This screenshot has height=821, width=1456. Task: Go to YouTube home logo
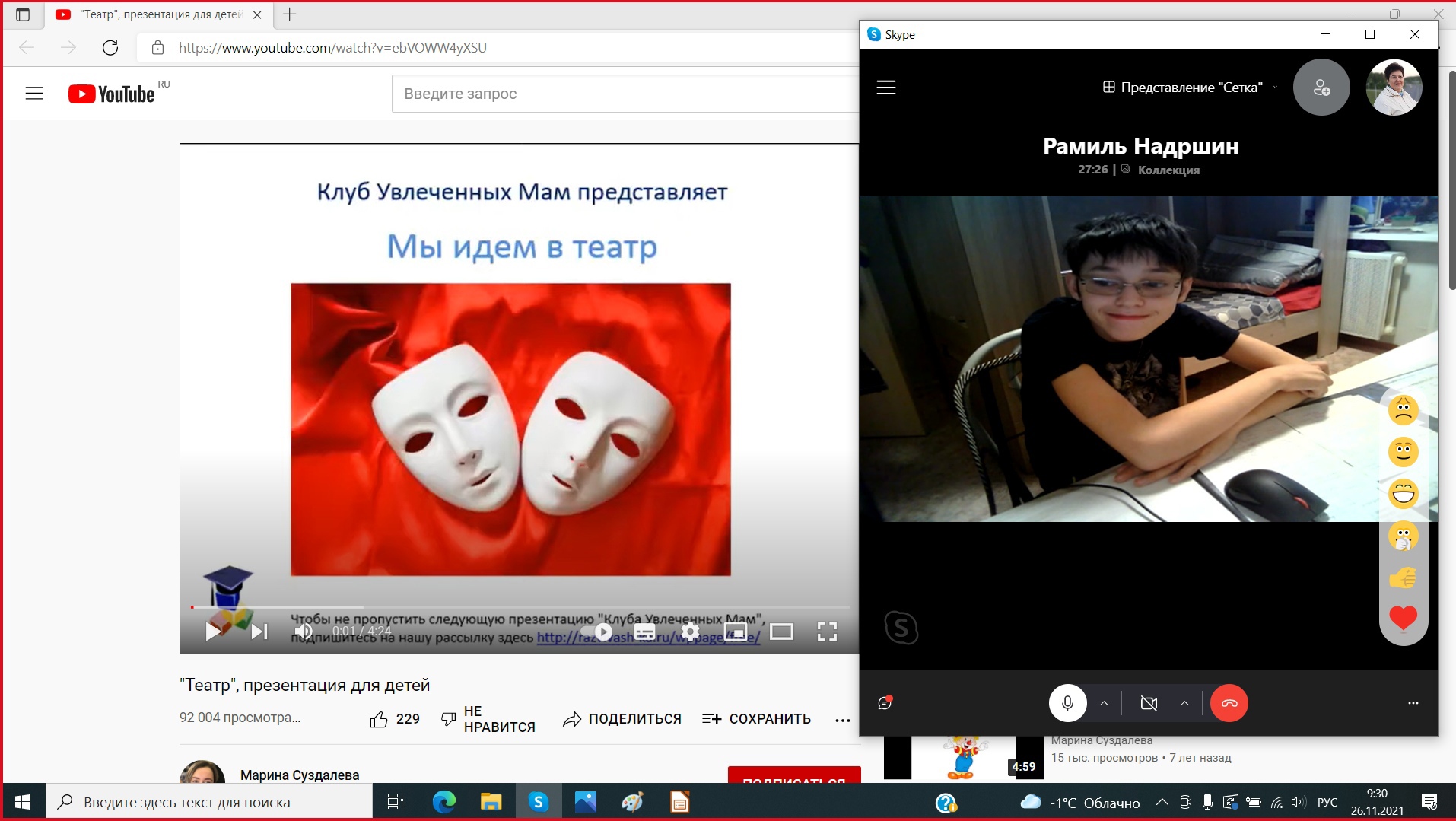click(112, 94)
